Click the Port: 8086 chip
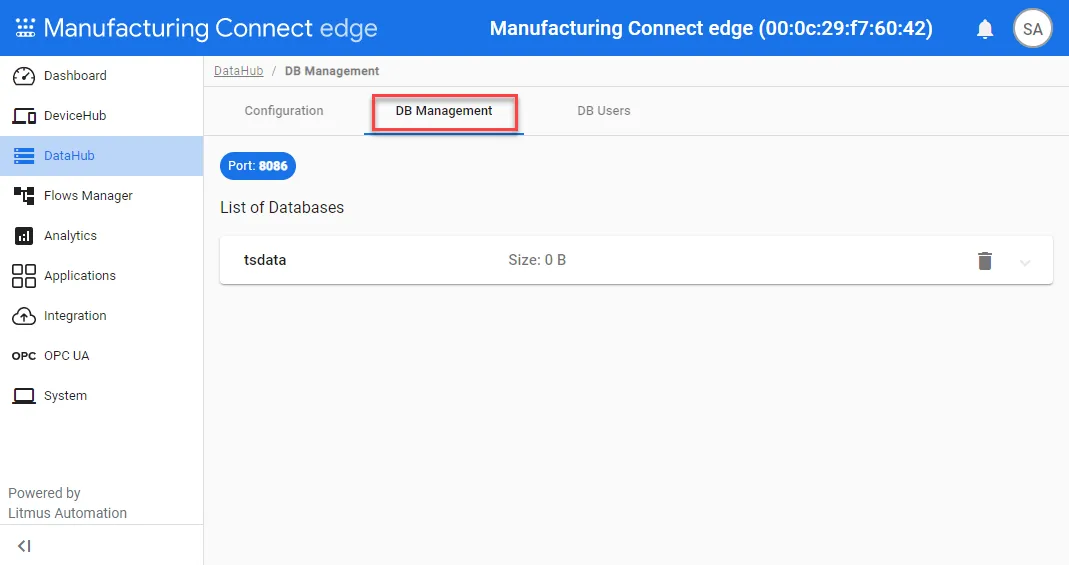The width and height of the screenshot is (1069, 565). point(258,166)
